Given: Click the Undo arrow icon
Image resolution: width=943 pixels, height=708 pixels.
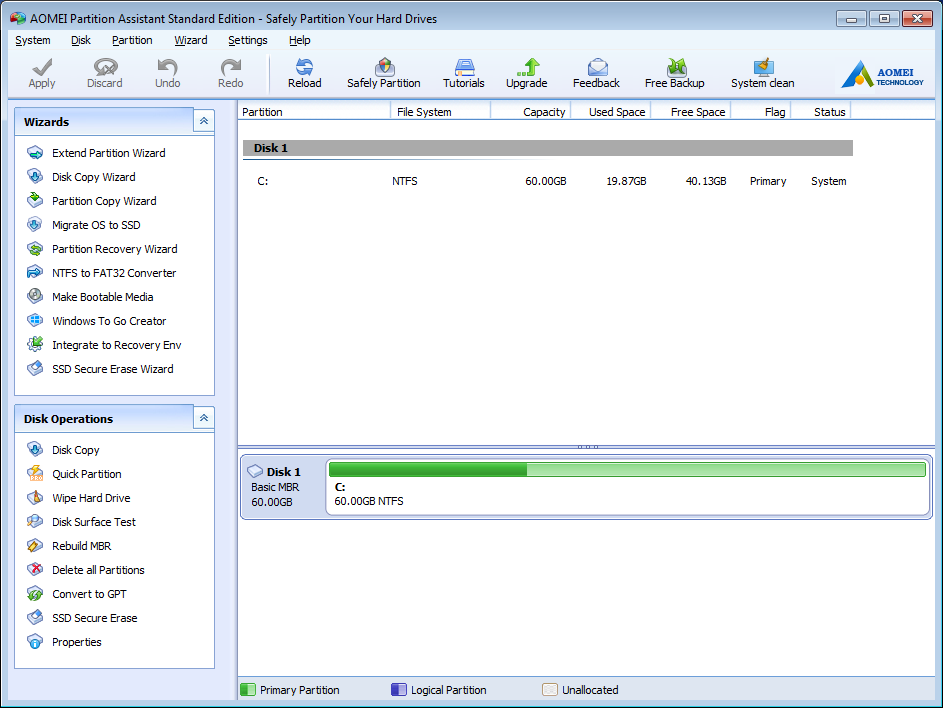Looking at the screenshot, I should (x=167, y=67).
